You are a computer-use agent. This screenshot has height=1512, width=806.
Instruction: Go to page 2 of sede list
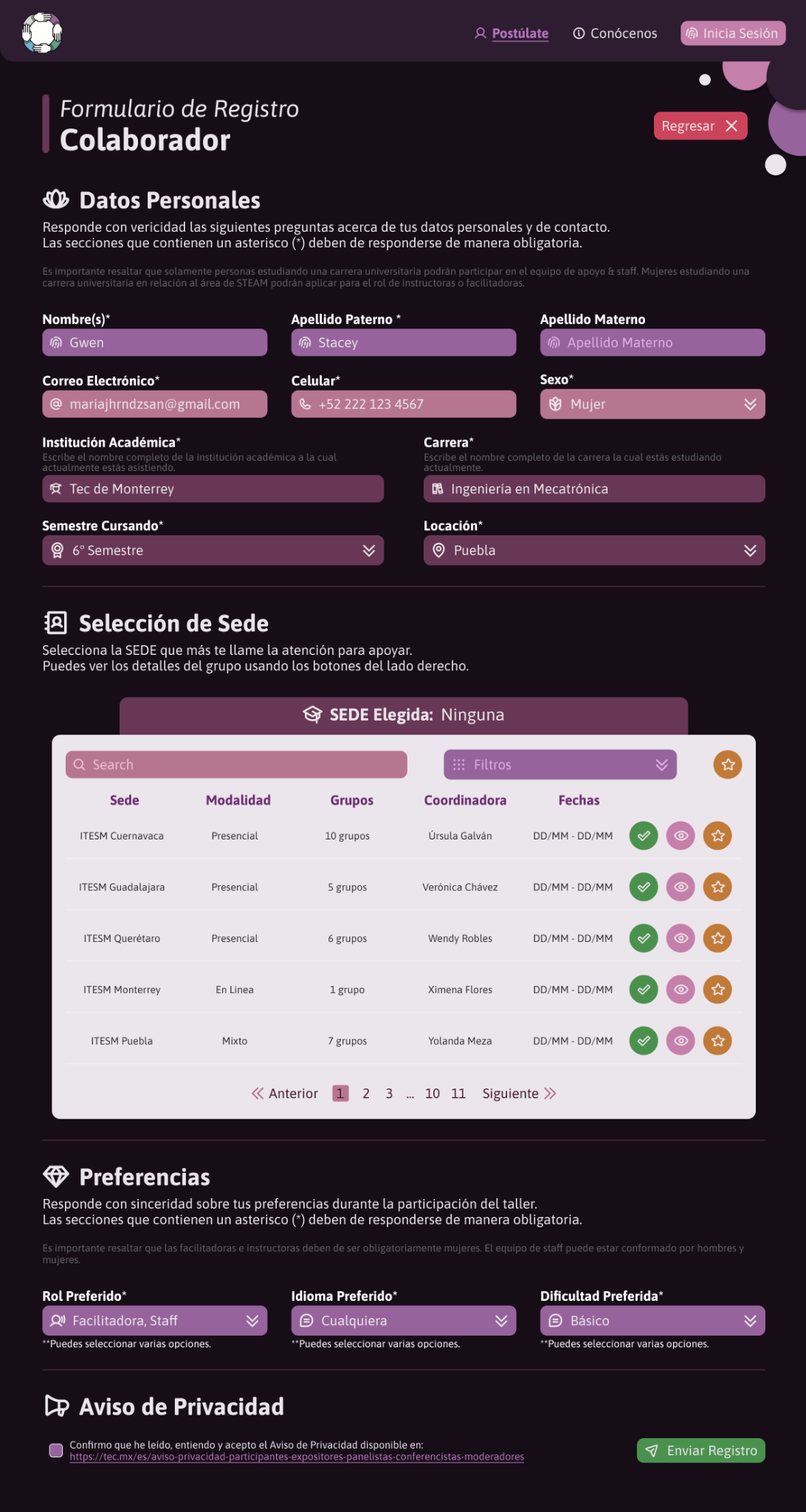[x=365, y=1093]
